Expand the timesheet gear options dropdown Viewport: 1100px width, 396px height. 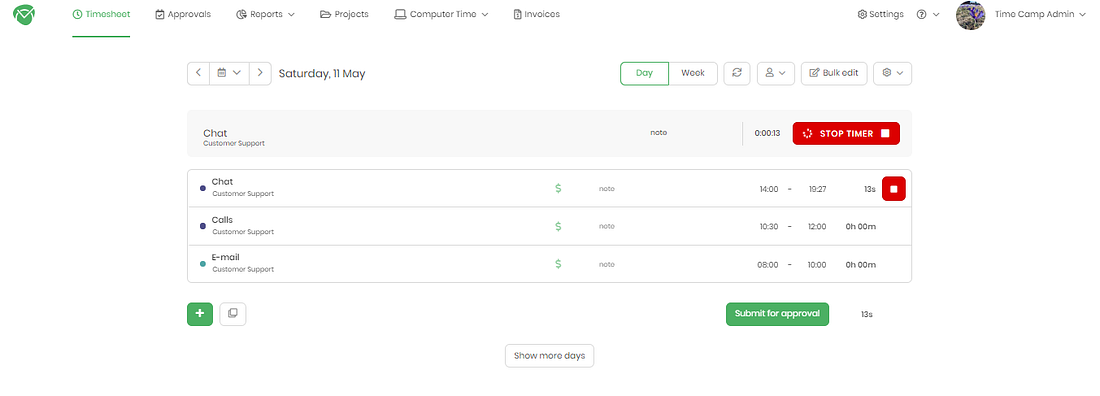click(892, 73)
